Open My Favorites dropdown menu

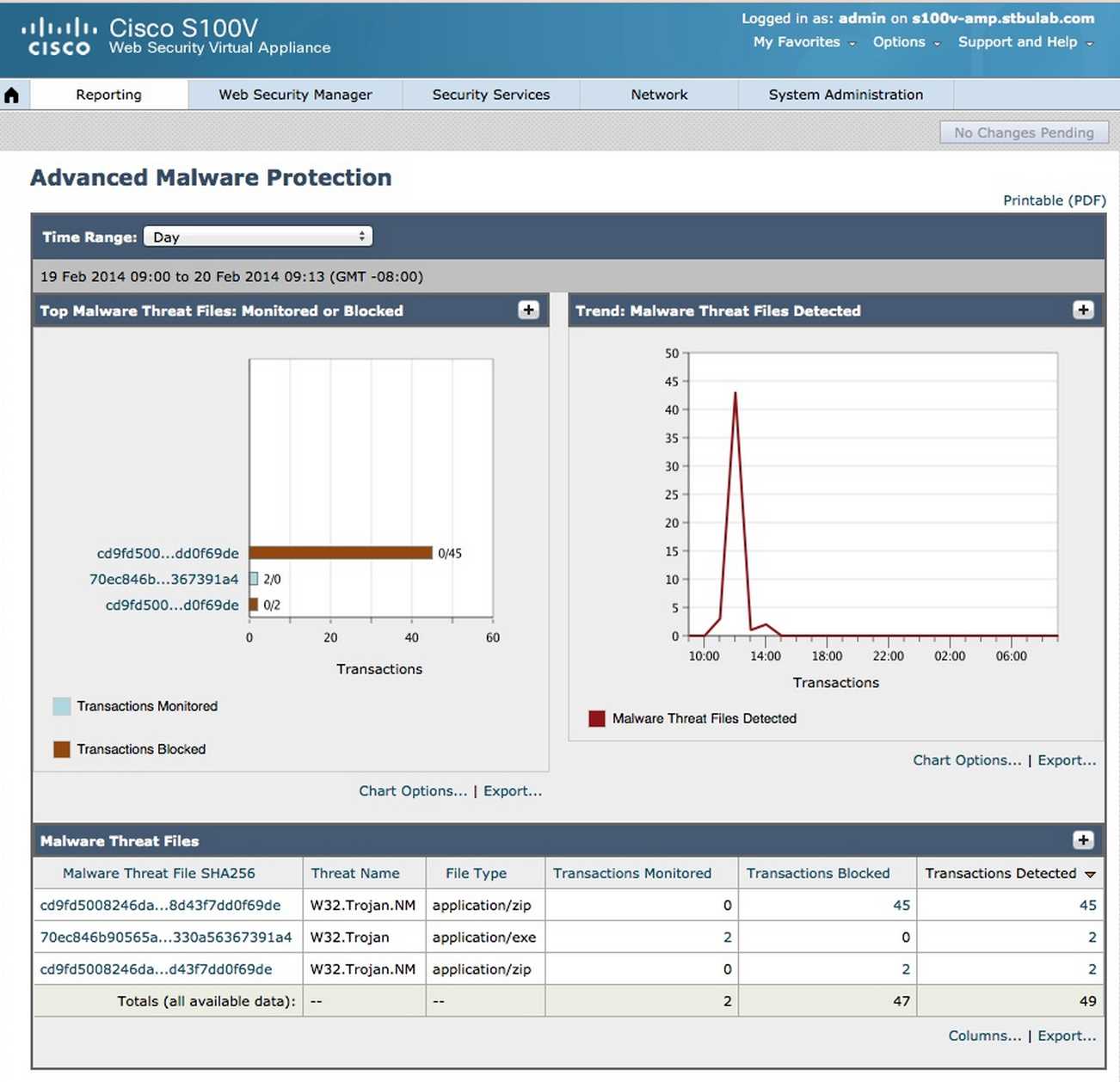[x=803, y=42]
